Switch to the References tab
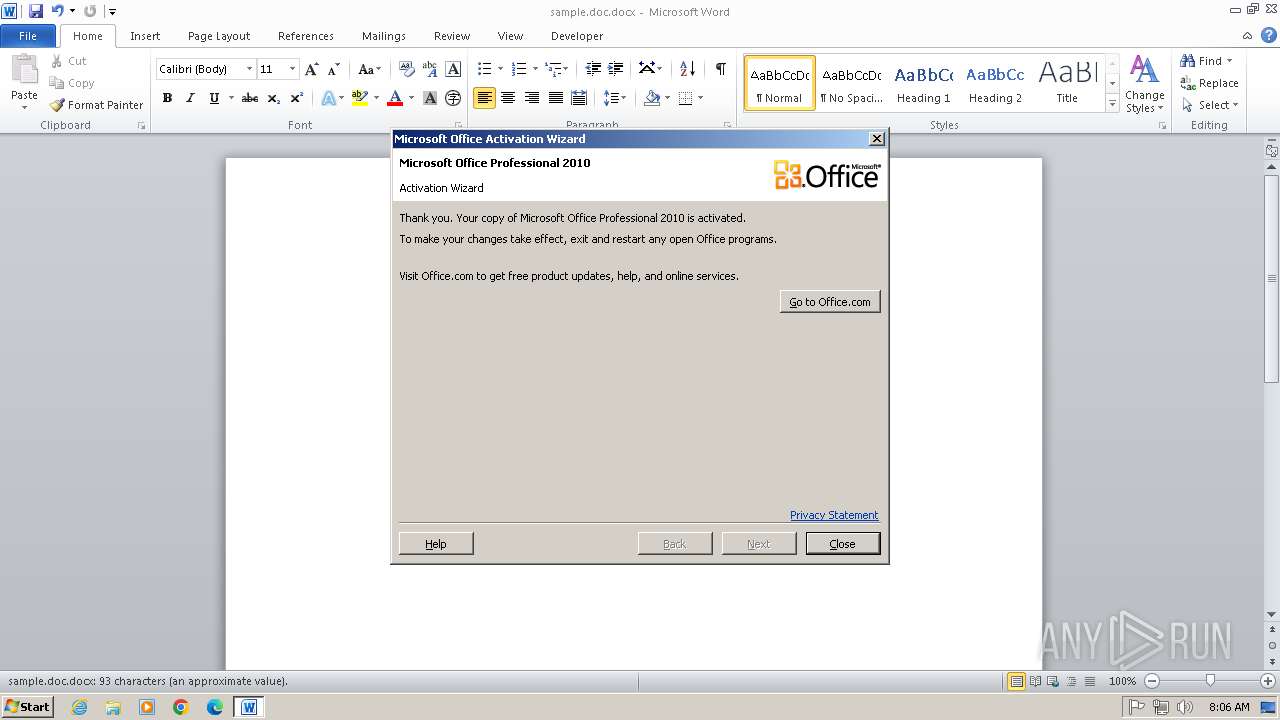The image size is (1280, 720). tap(306, 36)
